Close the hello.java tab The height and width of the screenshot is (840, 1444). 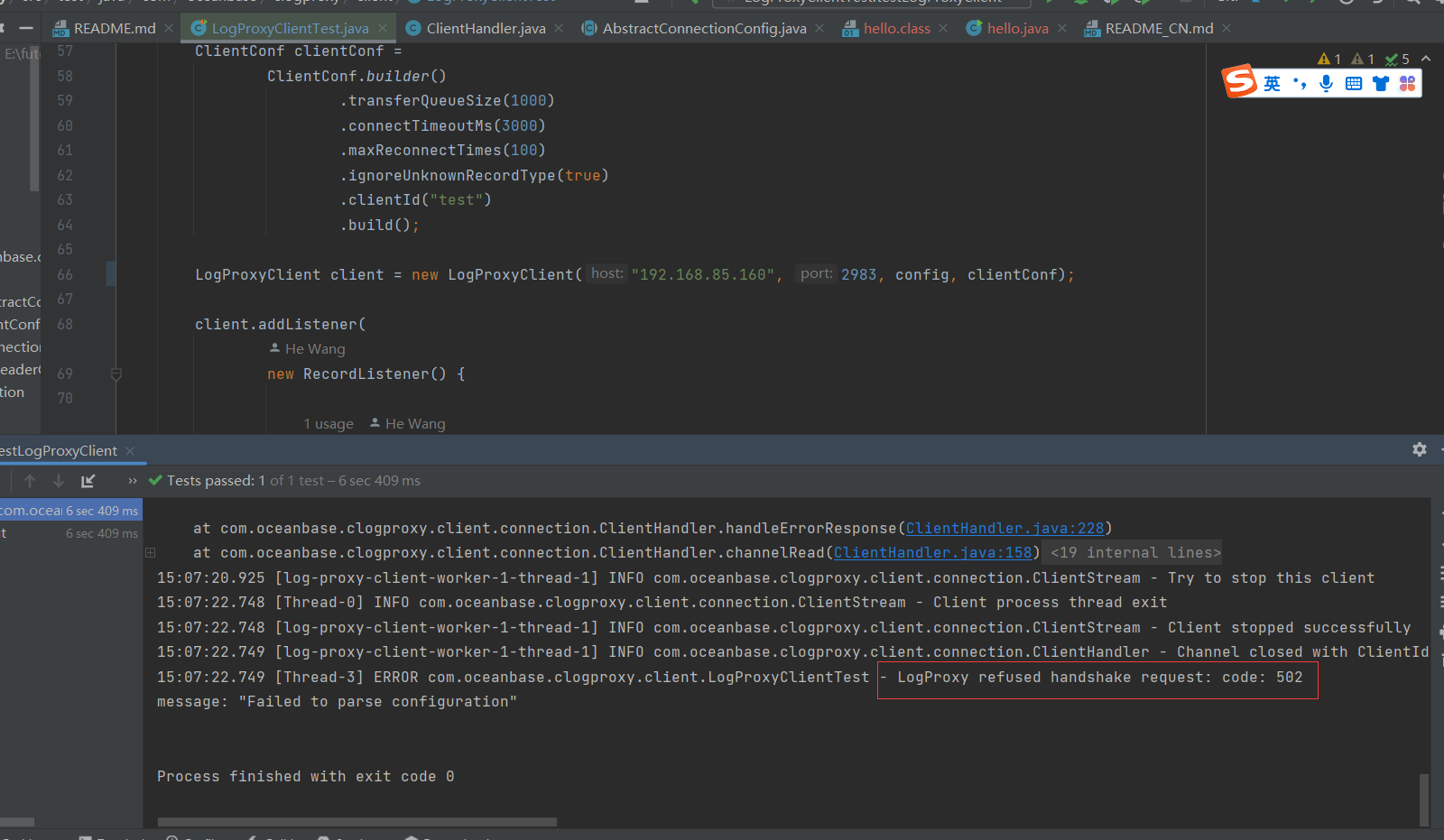click(x=1062, y=28)
